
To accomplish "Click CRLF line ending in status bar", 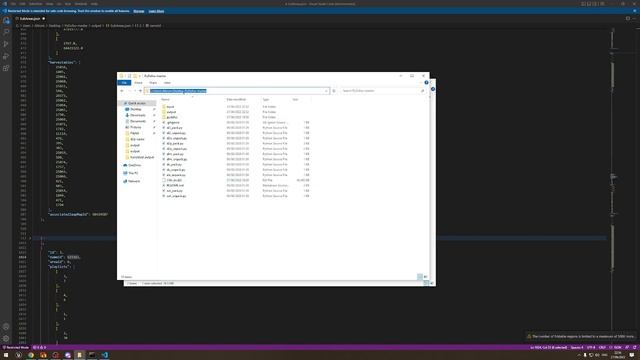I will pos(602,347).
